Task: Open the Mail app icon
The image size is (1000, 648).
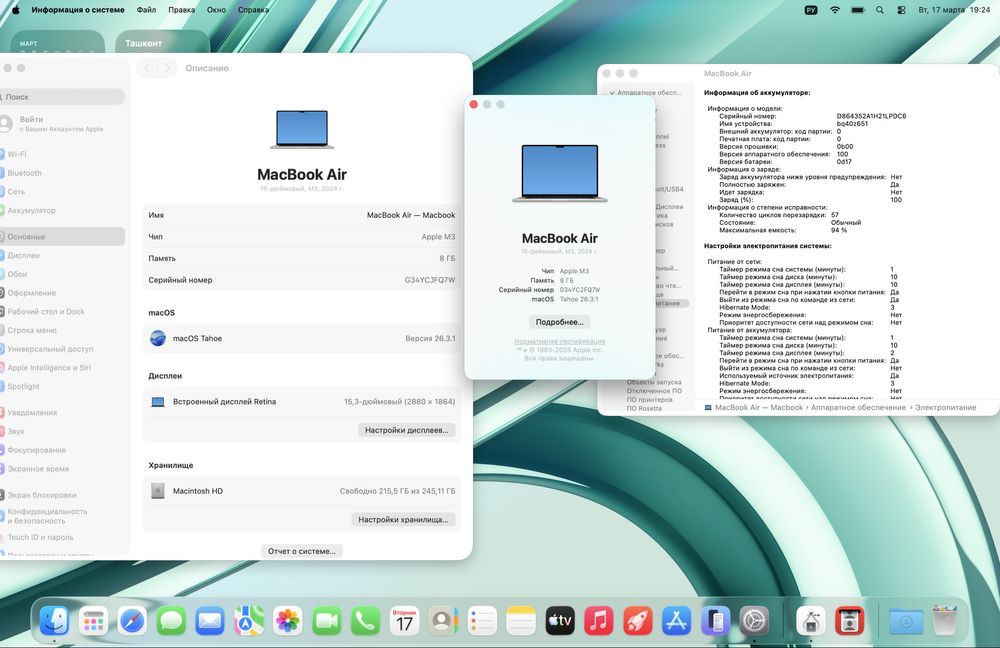Action: click(x=210, y=621)
